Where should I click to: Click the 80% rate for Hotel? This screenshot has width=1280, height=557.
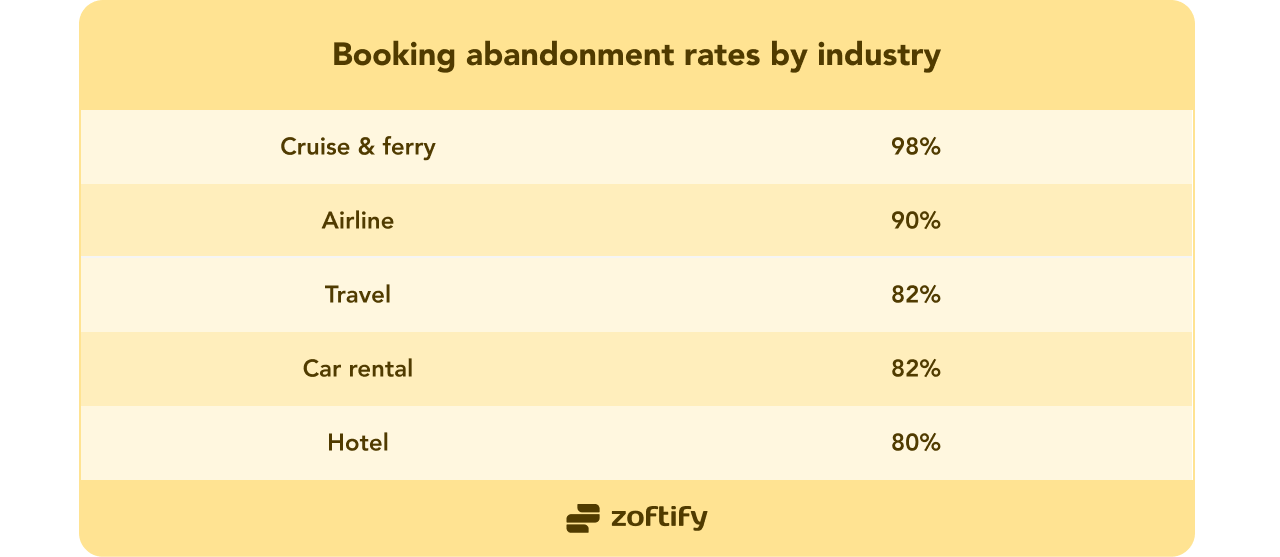[x=916, y=442]
